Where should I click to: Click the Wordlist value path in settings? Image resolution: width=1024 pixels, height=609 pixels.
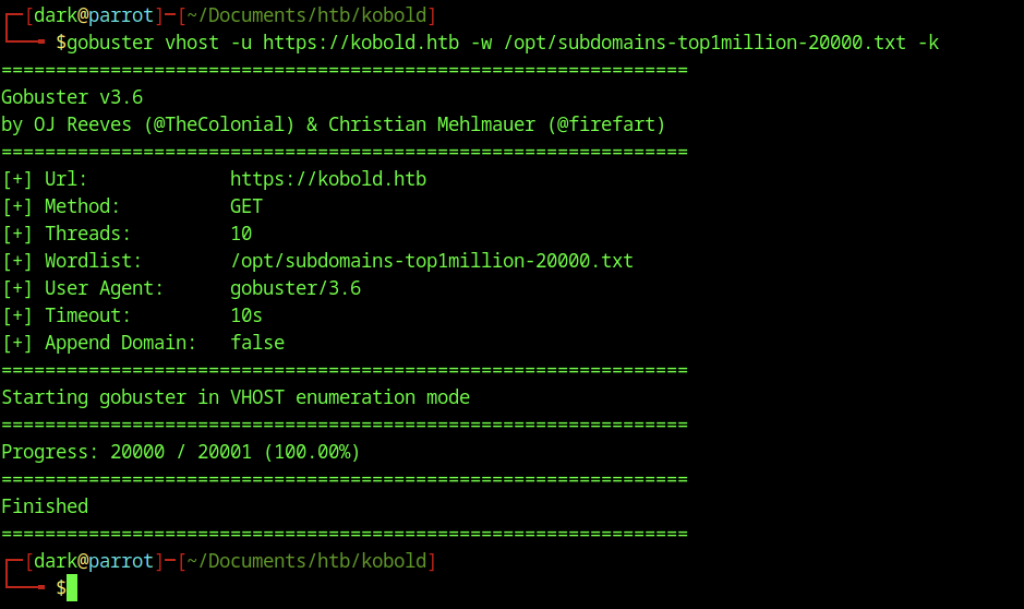pyautogui.click(x=432, y=261)
